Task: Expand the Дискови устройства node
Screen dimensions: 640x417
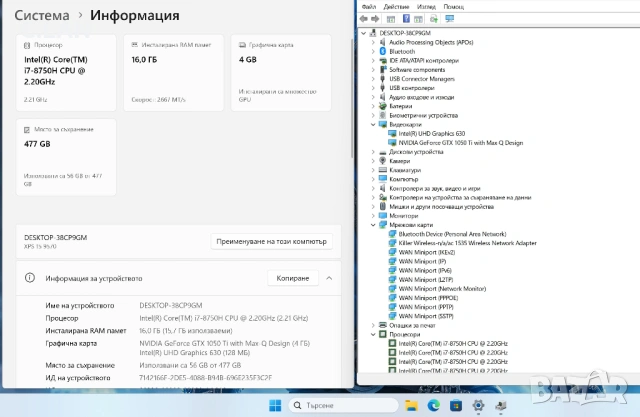Action: pos(373,152)
